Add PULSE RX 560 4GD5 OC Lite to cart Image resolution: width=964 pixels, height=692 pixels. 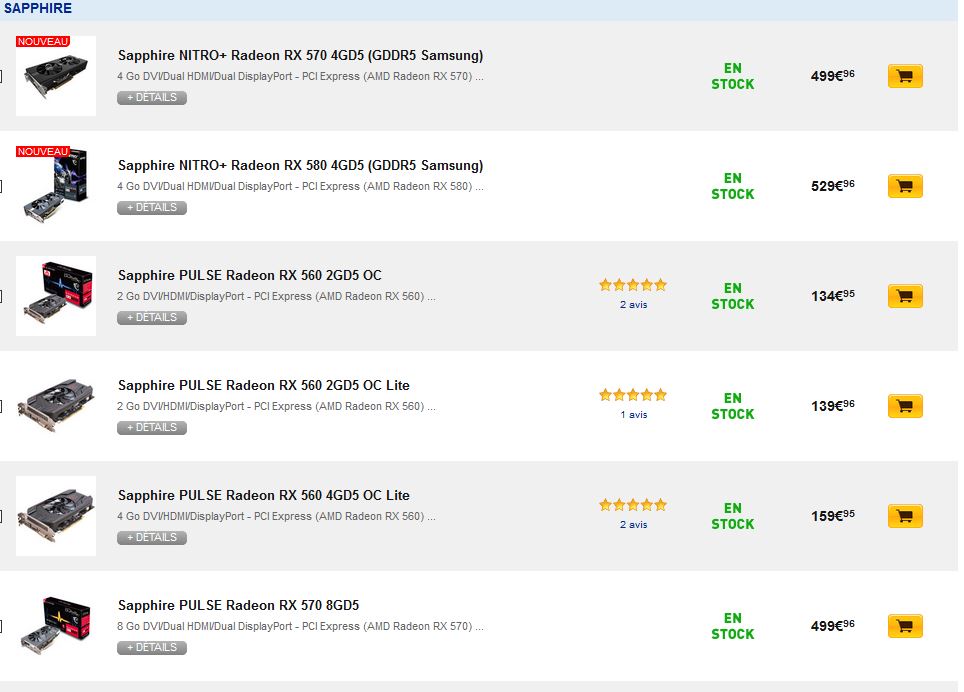tap(905, 516)
